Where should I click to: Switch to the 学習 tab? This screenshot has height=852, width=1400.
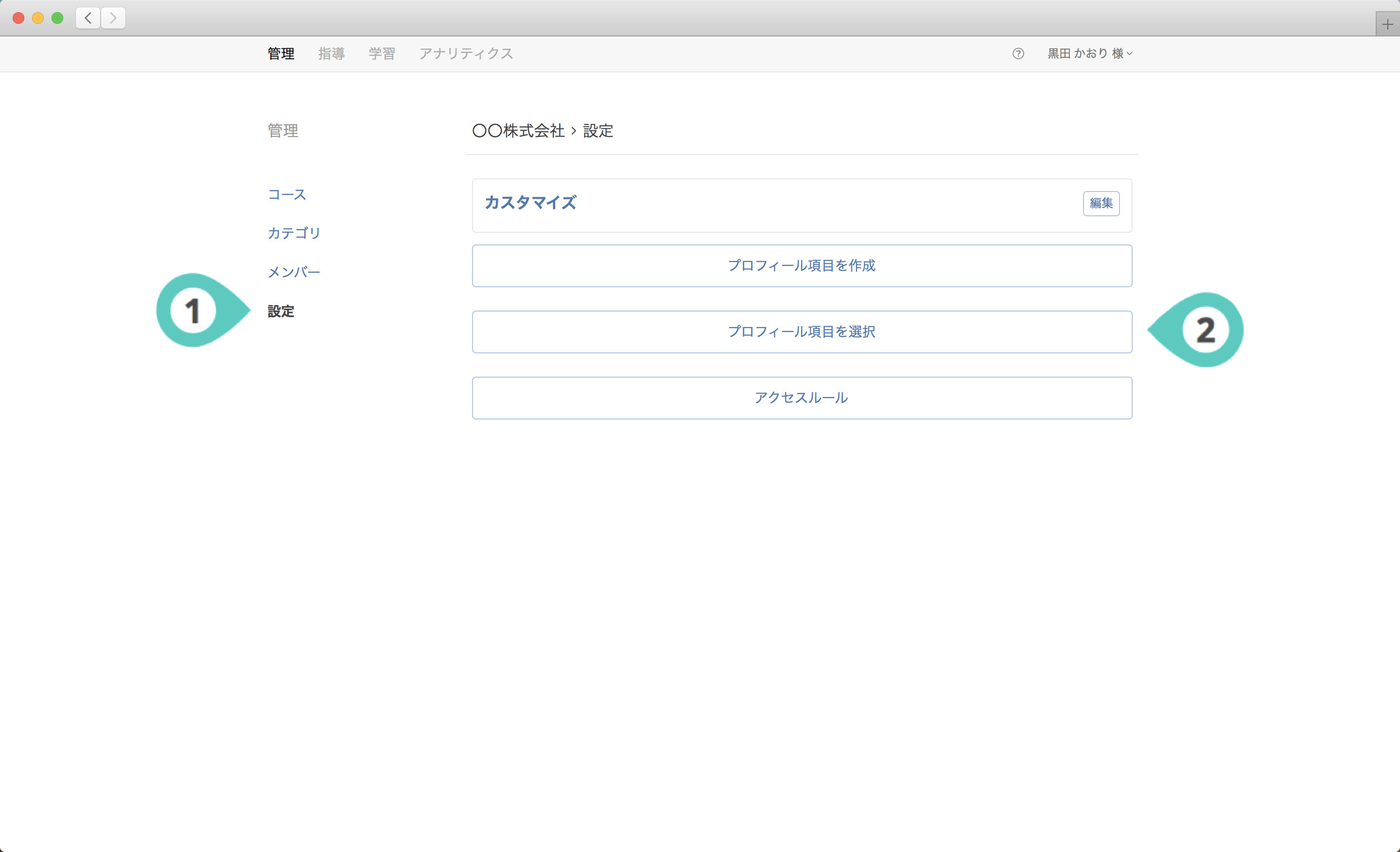[x=381, y=53]
